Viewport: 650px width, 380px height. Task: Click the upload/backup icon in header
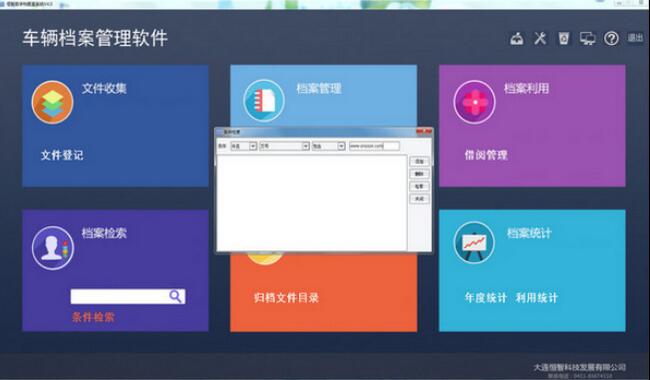(x=517, y=39)
